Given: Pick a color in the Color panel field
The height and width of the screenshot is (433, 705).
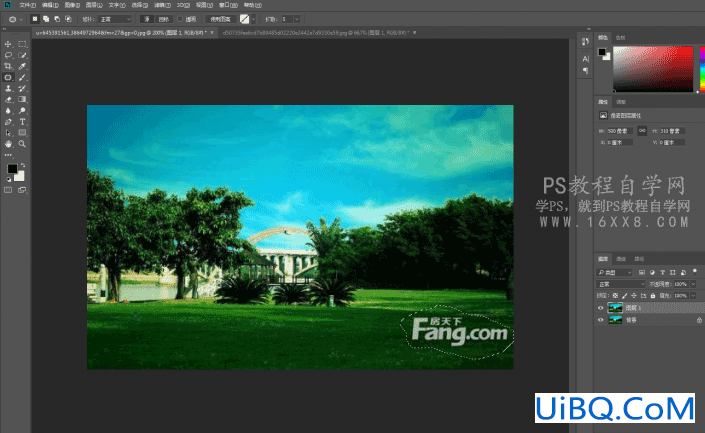Looking at the screenshot, I should point(653,69).
